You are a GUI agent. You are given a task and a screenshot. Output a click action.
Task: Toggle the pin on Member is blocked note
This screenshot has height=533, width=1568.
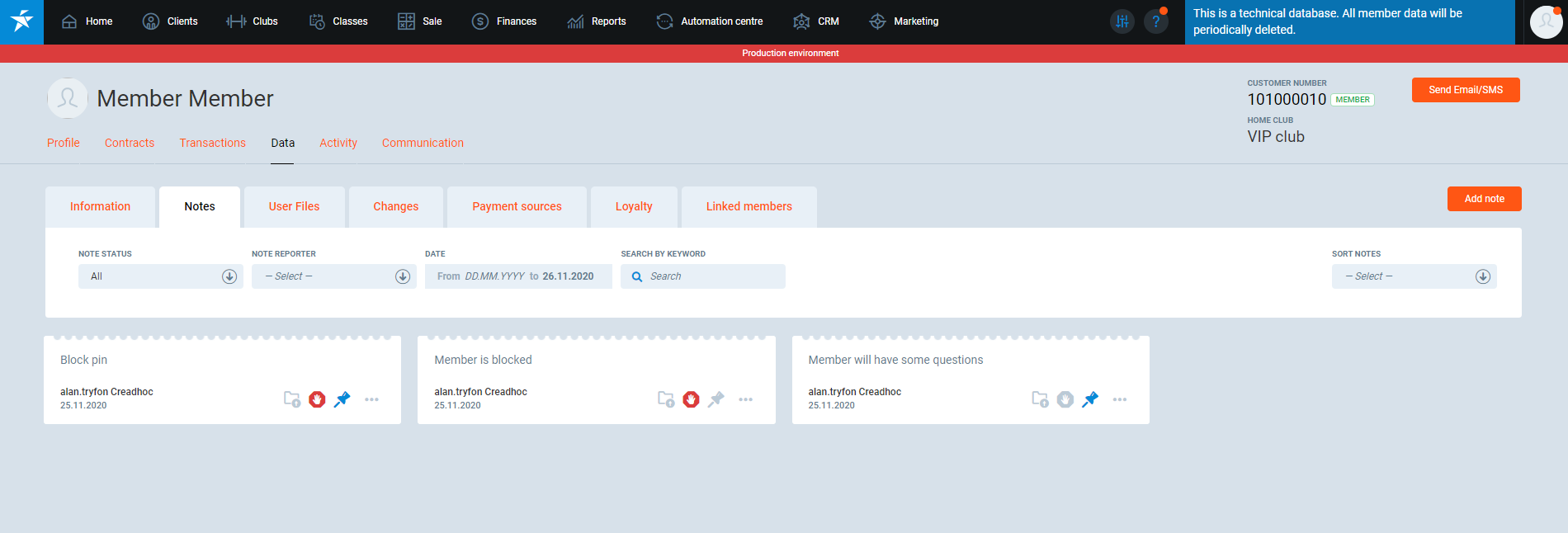pos(716,399)
